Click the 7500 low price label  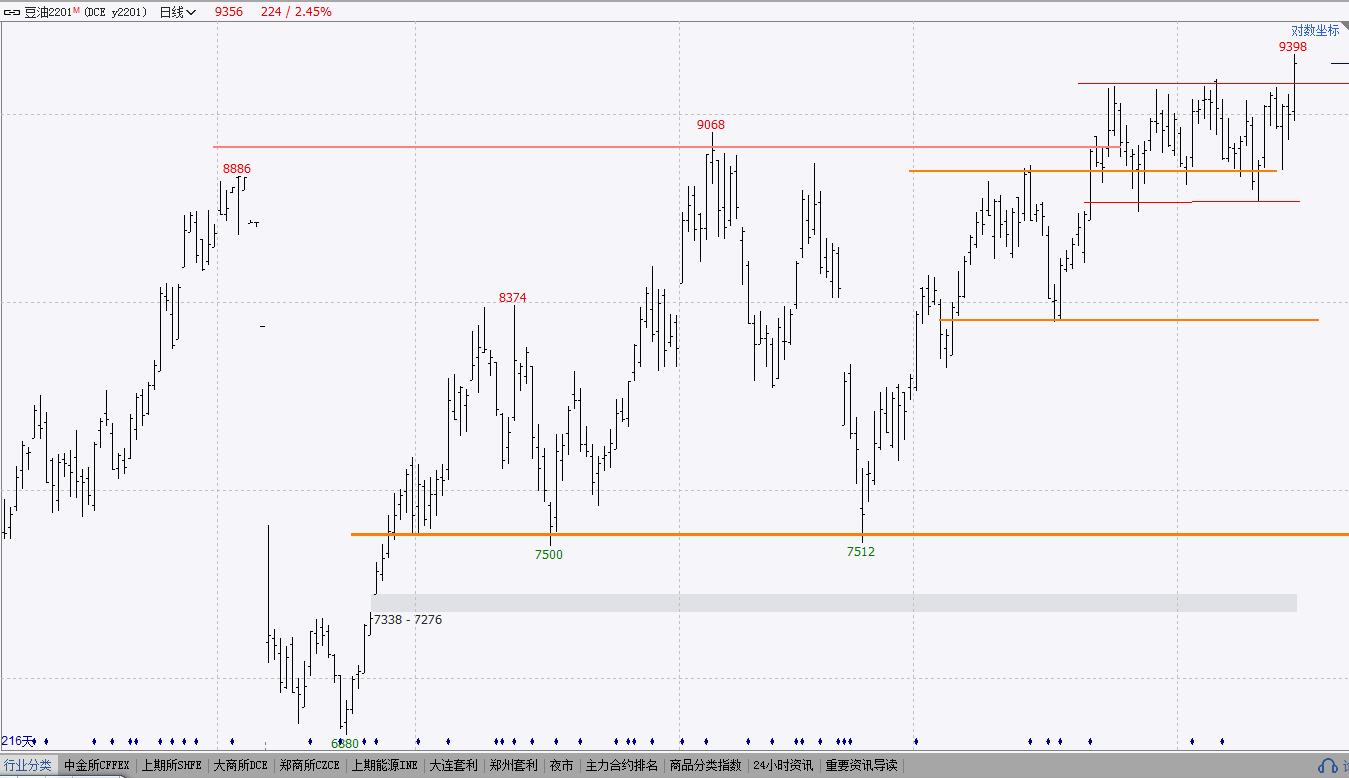point(549,555)
